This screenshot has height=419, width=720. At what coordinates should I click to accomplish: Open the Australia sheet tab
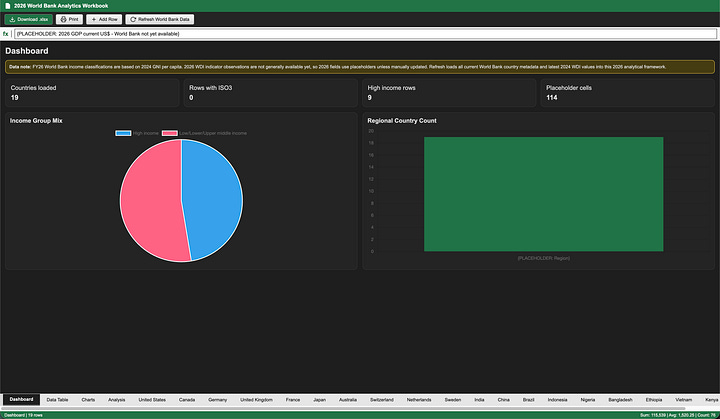(x=348, y=400)
